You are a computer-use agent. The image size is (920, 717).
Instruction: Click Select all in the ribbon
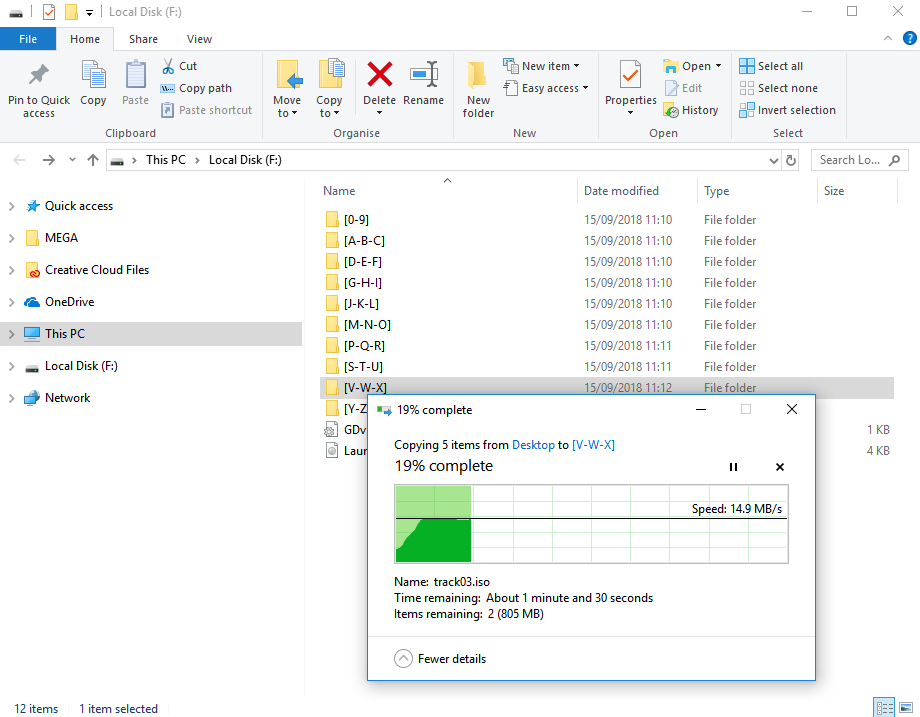771,66
